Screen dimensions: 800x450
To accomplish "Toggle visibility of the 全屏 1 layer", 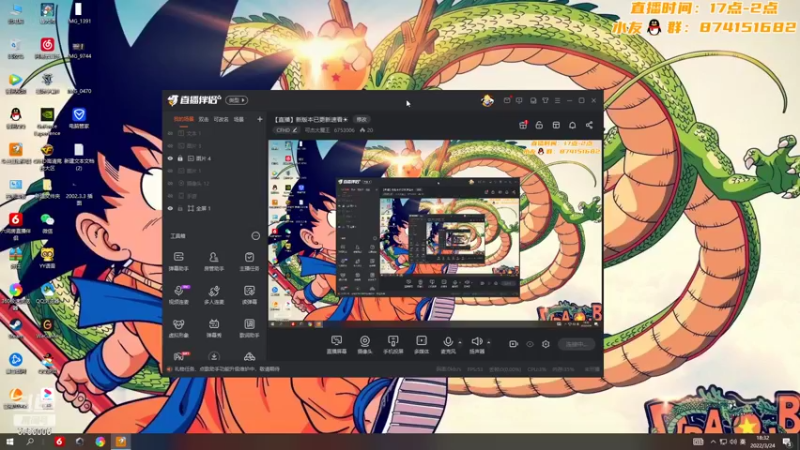I will tap(170, 209).
